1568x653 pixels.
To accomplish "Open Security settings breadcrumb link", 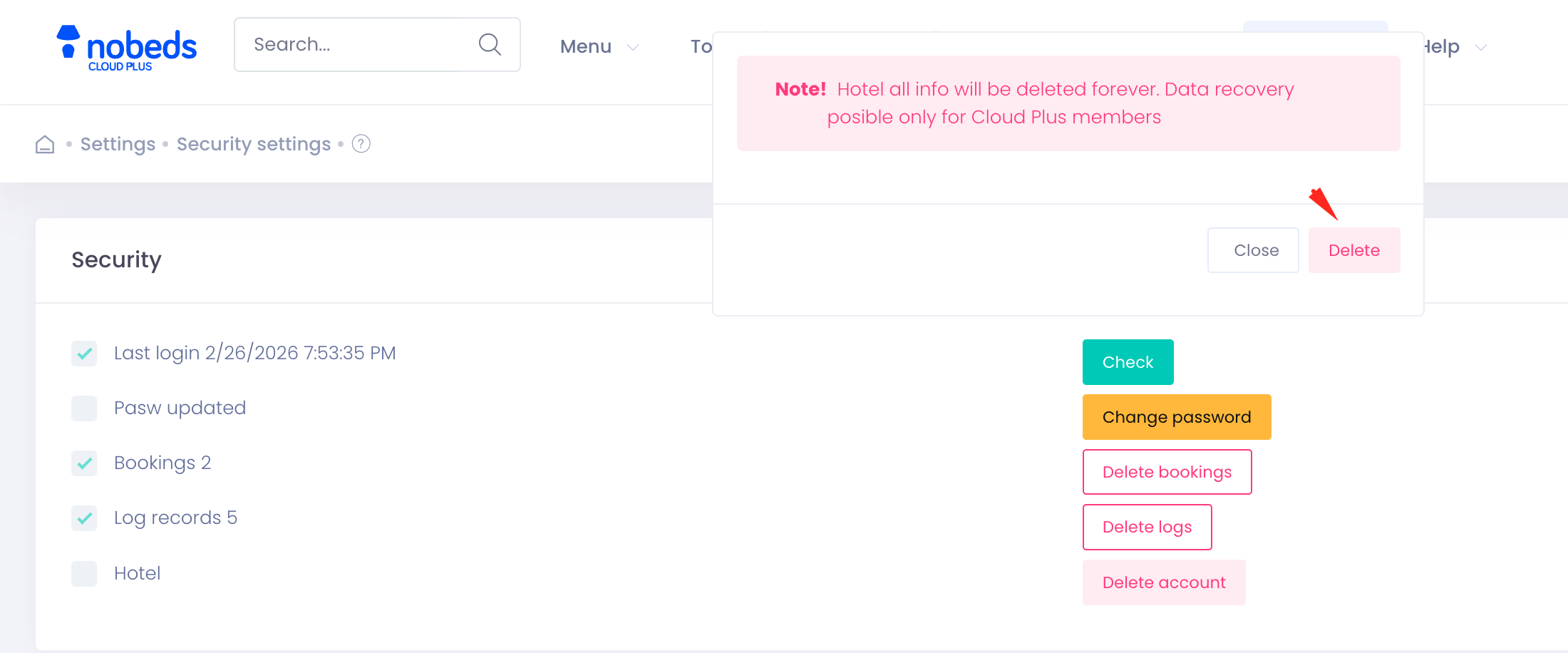I will [x=254, y=144].
